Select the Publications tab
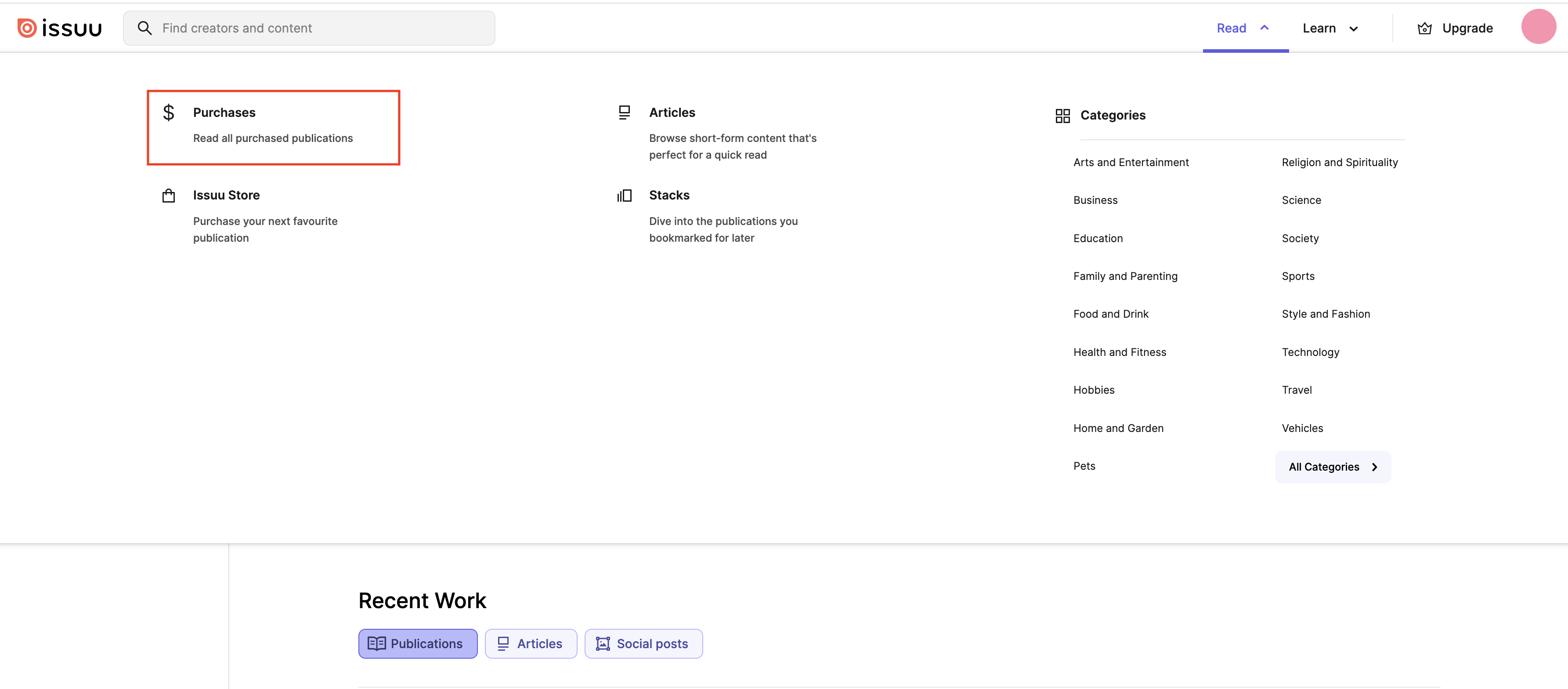 coord(418,643)
